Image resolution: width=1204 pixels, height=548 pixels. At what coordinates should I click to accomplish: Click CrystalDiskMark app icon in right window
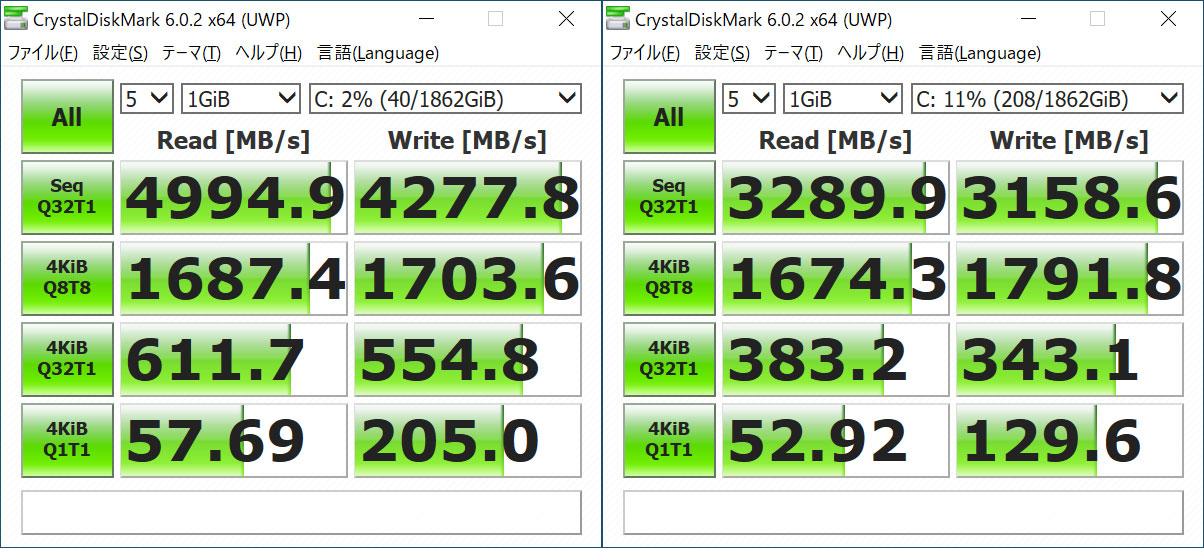pyautogui.click(x=619, y=19)
